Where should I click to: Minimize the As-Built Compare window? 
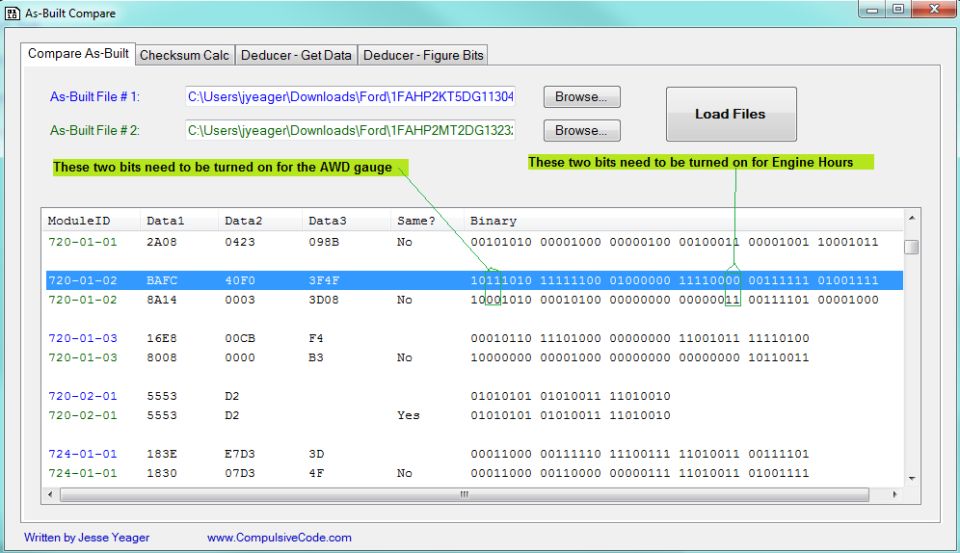click(x=872, y=9)
